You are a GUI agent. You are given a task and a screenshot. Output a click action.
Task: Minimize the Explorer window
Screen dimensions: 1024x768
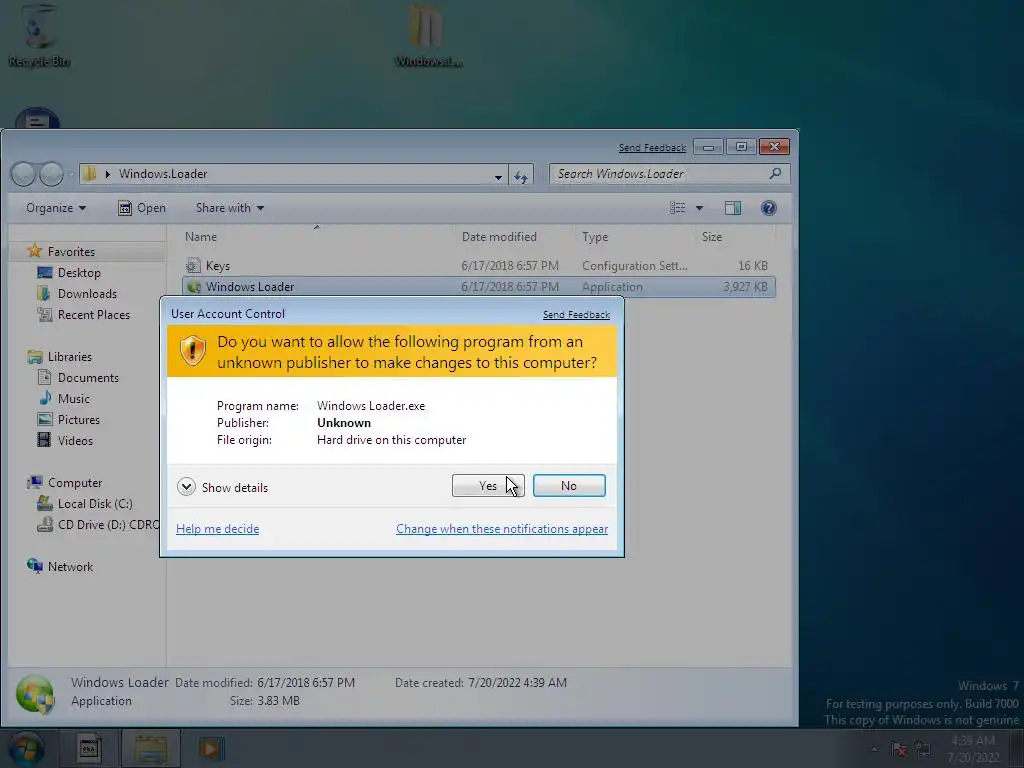click(708, 147)
